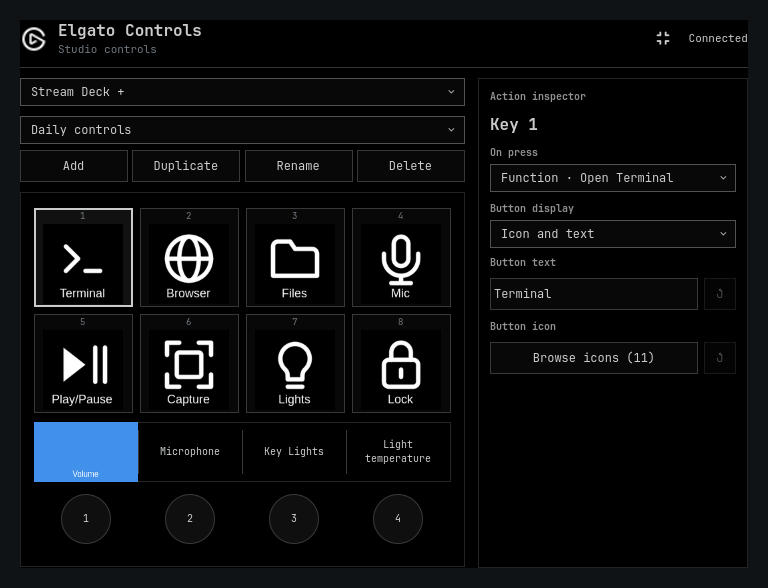Image resolution: width=768 pixels, height=588 pixels.
Task: Select the Lock padlock key
Action: point(401,364)
